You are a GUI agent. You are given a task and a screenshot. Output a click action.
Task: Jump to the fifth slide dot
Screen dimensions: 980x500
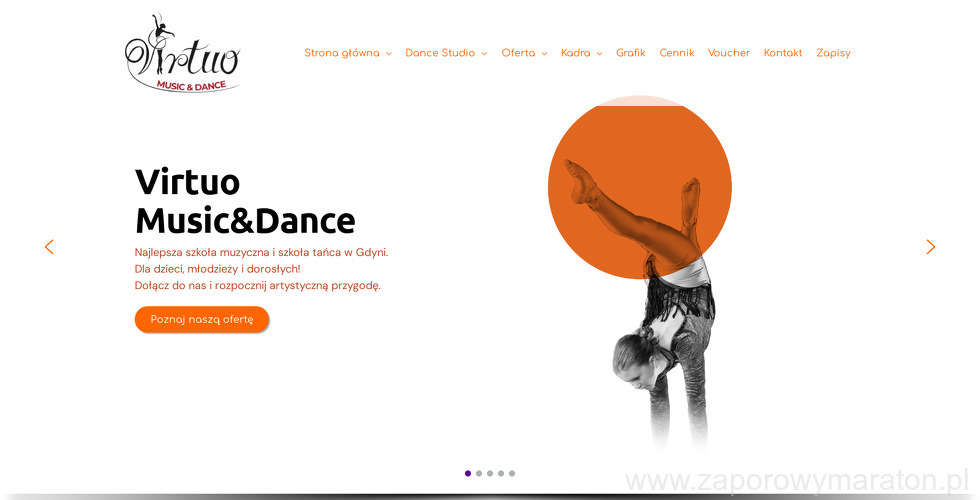512,473
